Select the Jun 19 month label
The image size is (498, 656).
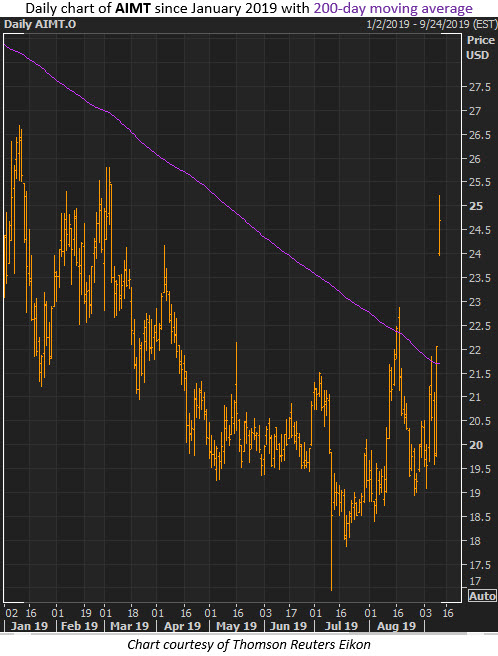[x=288, y=626]
